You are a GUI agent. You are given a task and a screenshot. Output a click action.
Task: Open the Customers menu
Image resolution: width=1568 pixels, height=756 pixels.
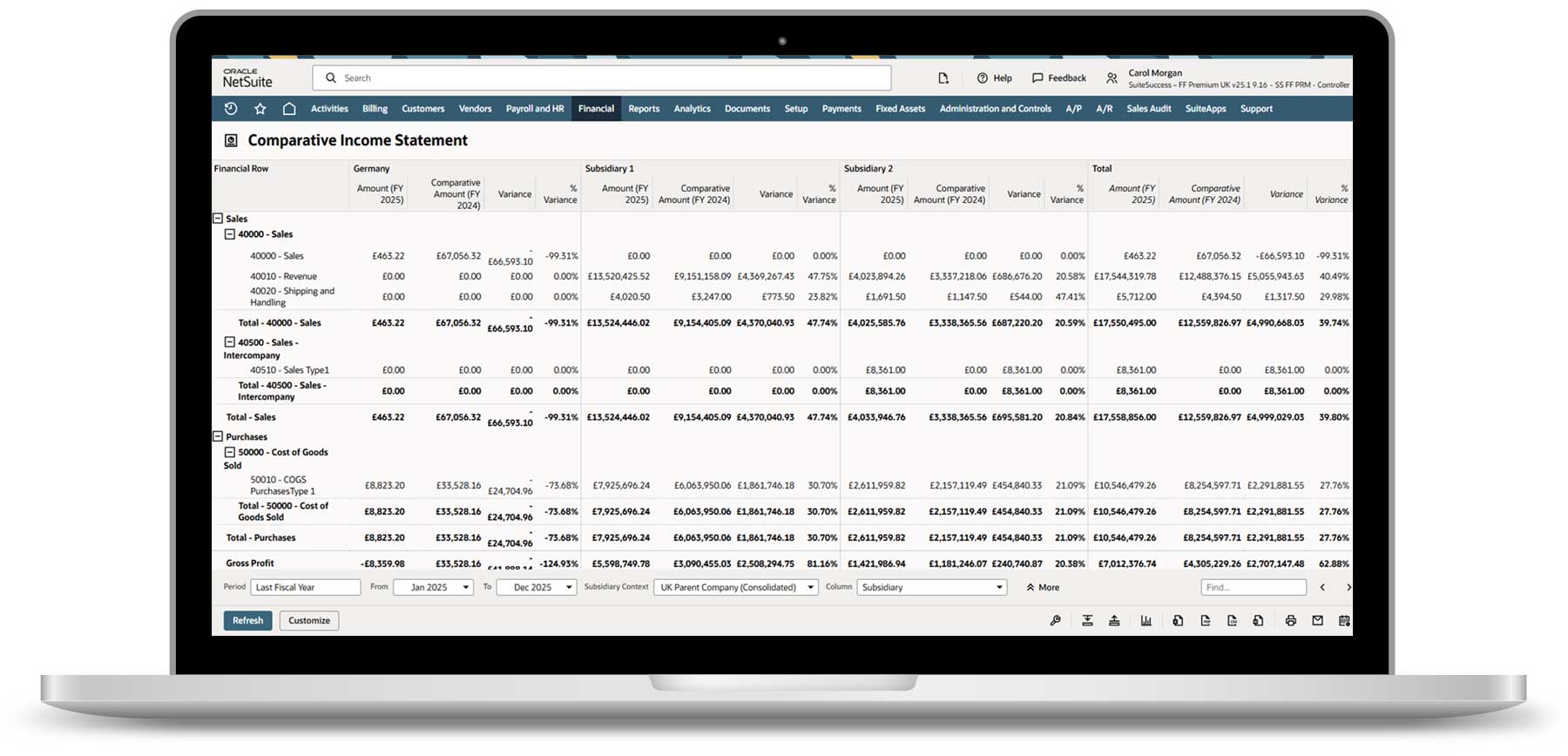(x=423, y=109)
